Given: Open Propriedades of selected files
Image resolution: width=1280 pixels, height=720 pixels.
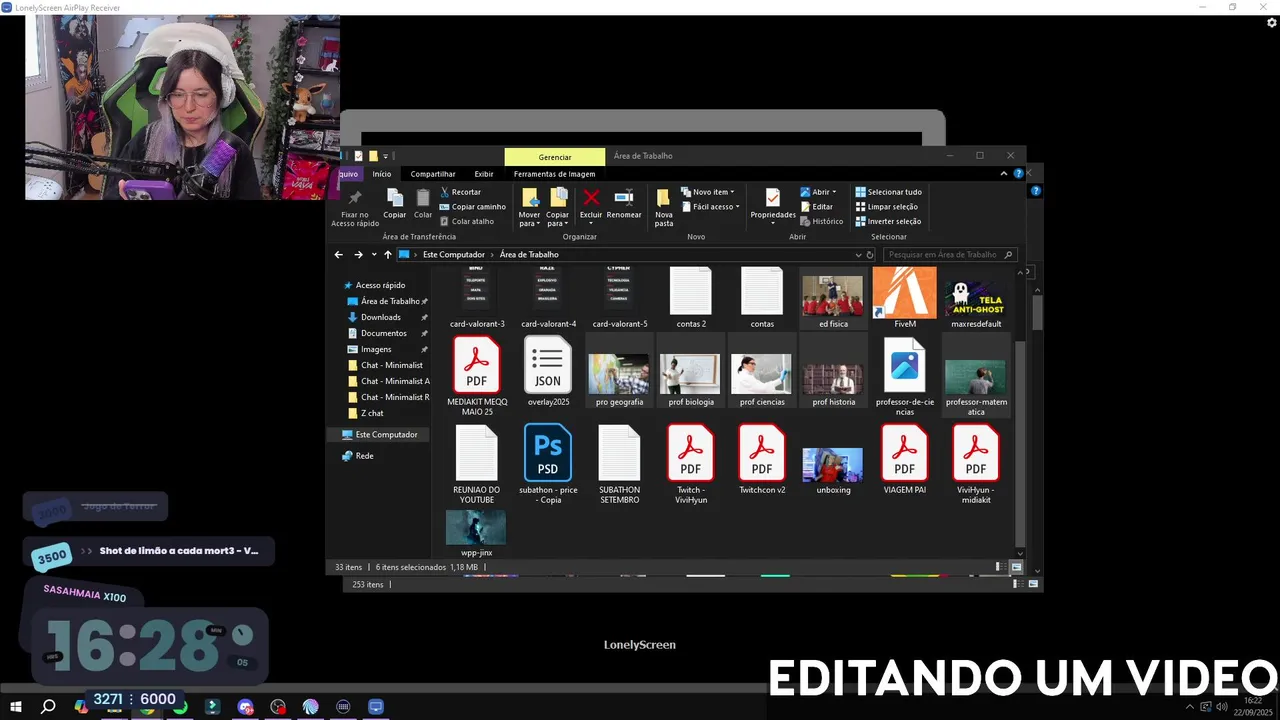Looking at the screenshot, I should pyautogui.click(x=773, y=205).
